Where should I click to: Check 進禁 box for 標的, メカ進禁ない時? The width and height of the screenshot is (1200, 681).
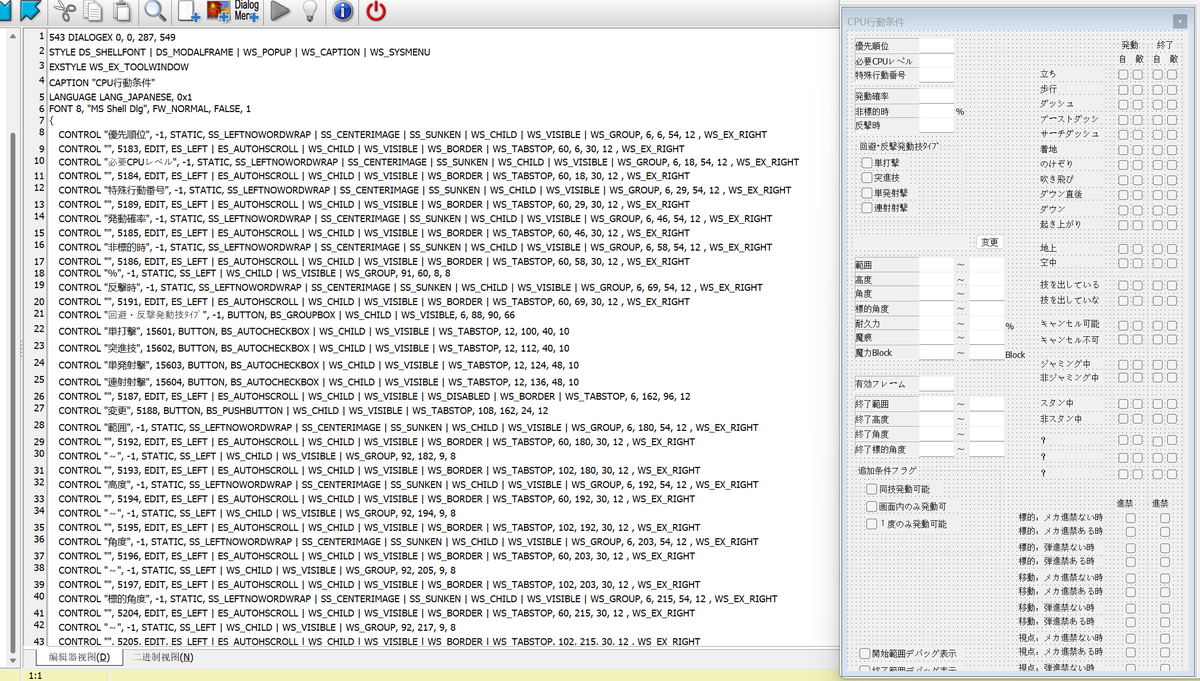tap(1130, 518)
